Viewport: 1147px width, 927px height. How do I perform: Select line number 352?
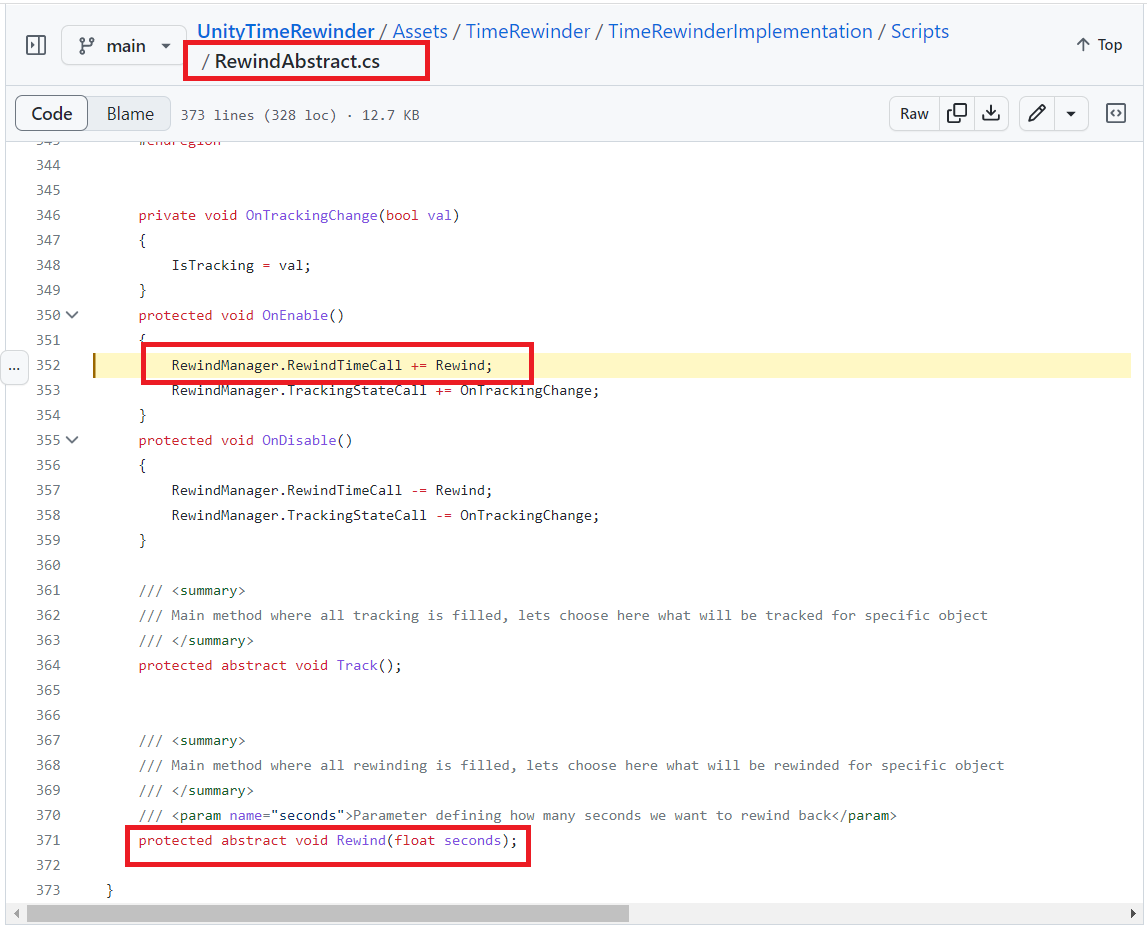[x=48, y=366]
